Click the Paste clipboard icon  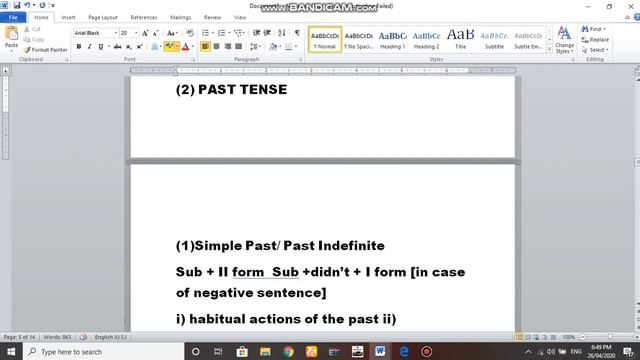click(x=11, y=34)
